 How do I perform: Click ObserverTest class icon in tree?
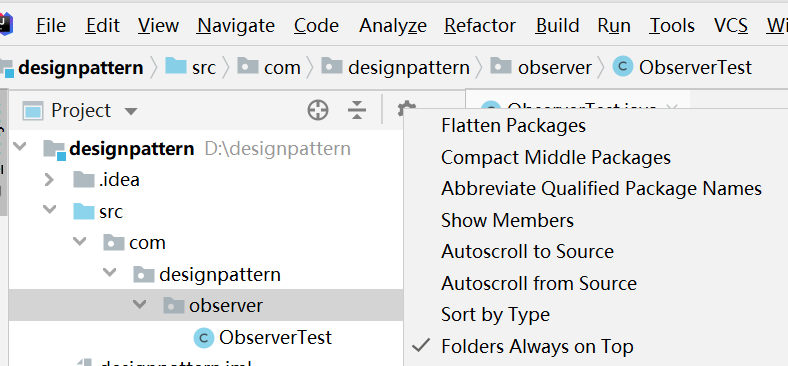point(204,338)
